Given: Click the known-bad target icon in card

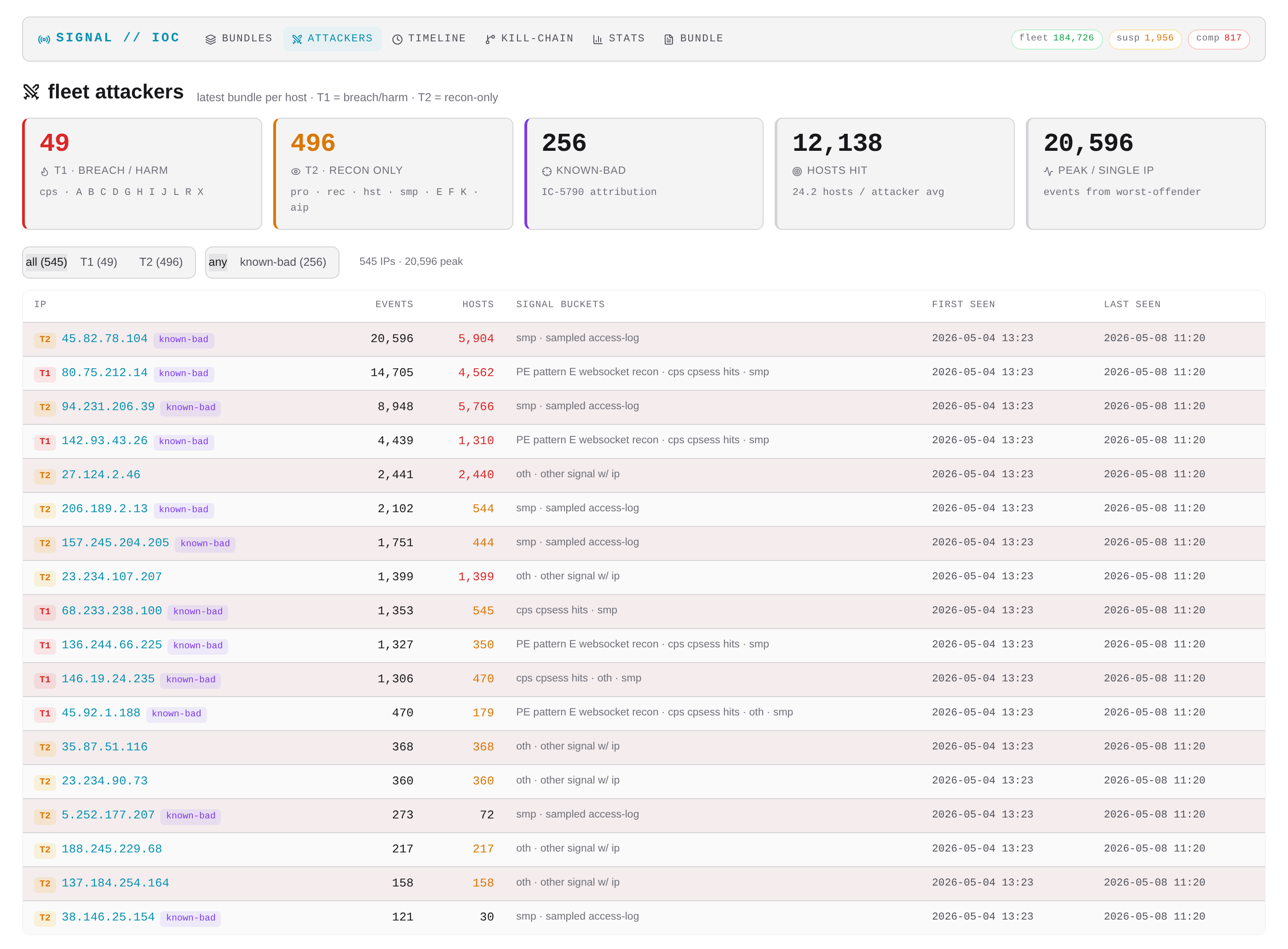Looking at the screenshot, I should 546,171.
